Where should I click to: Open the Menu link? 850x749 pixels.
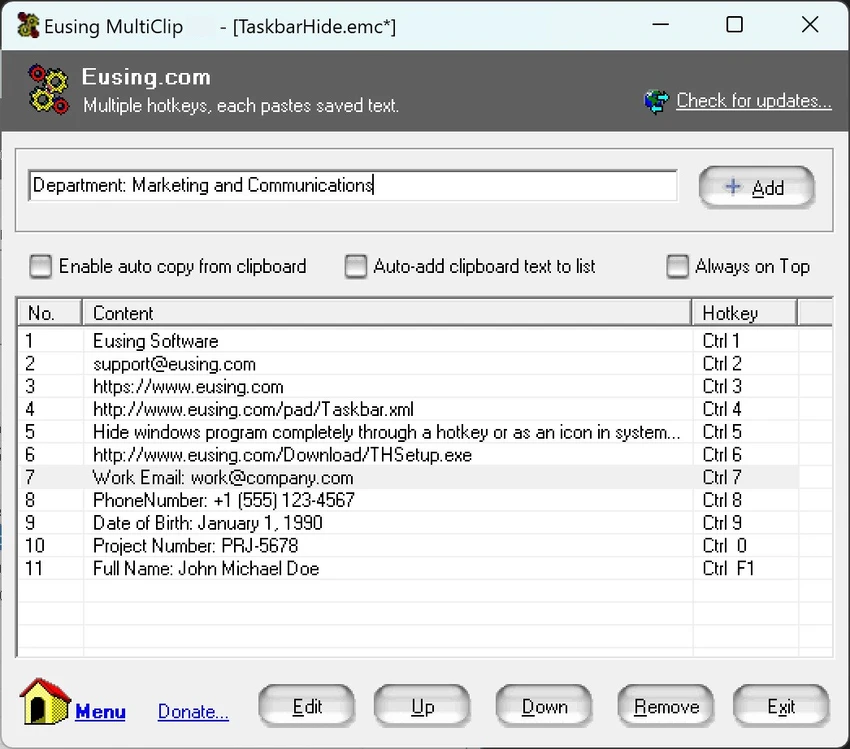coord(100,711)
